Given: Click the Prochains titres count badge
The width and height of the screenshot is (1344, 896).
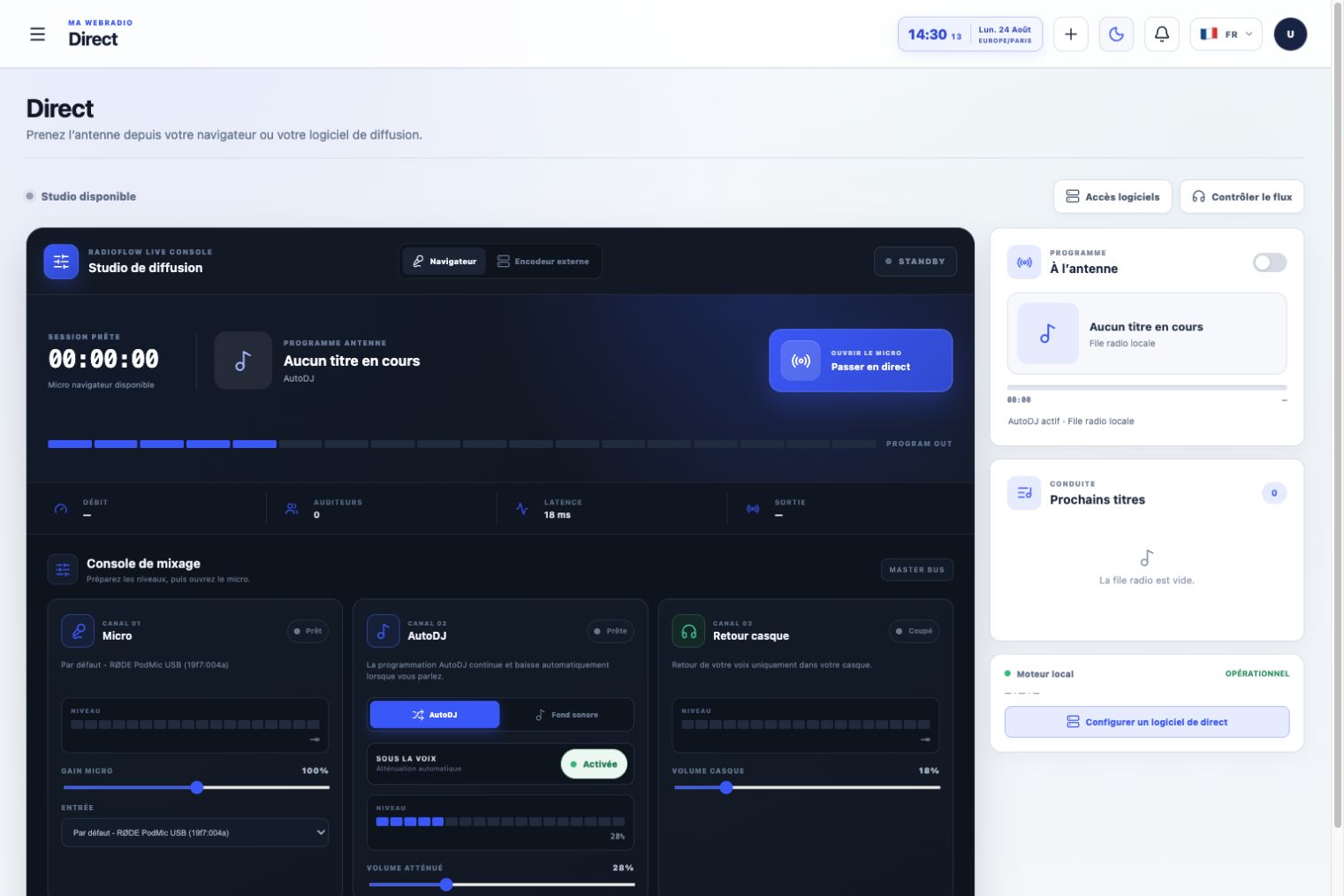Looking at the screenshot, I should click(x=1274, y=493).
